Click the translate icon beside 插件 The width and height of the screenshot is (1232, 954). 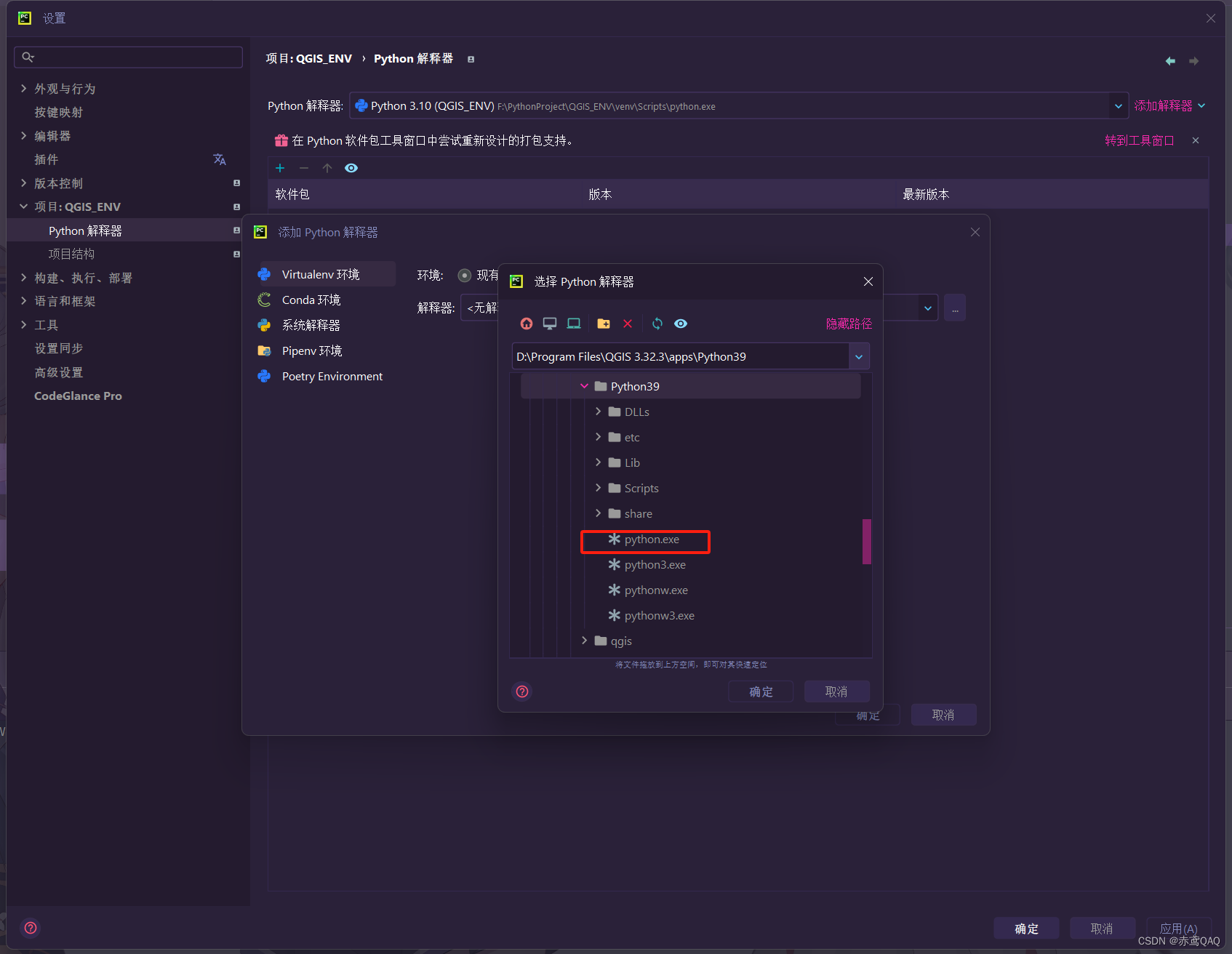pos(220,159)
